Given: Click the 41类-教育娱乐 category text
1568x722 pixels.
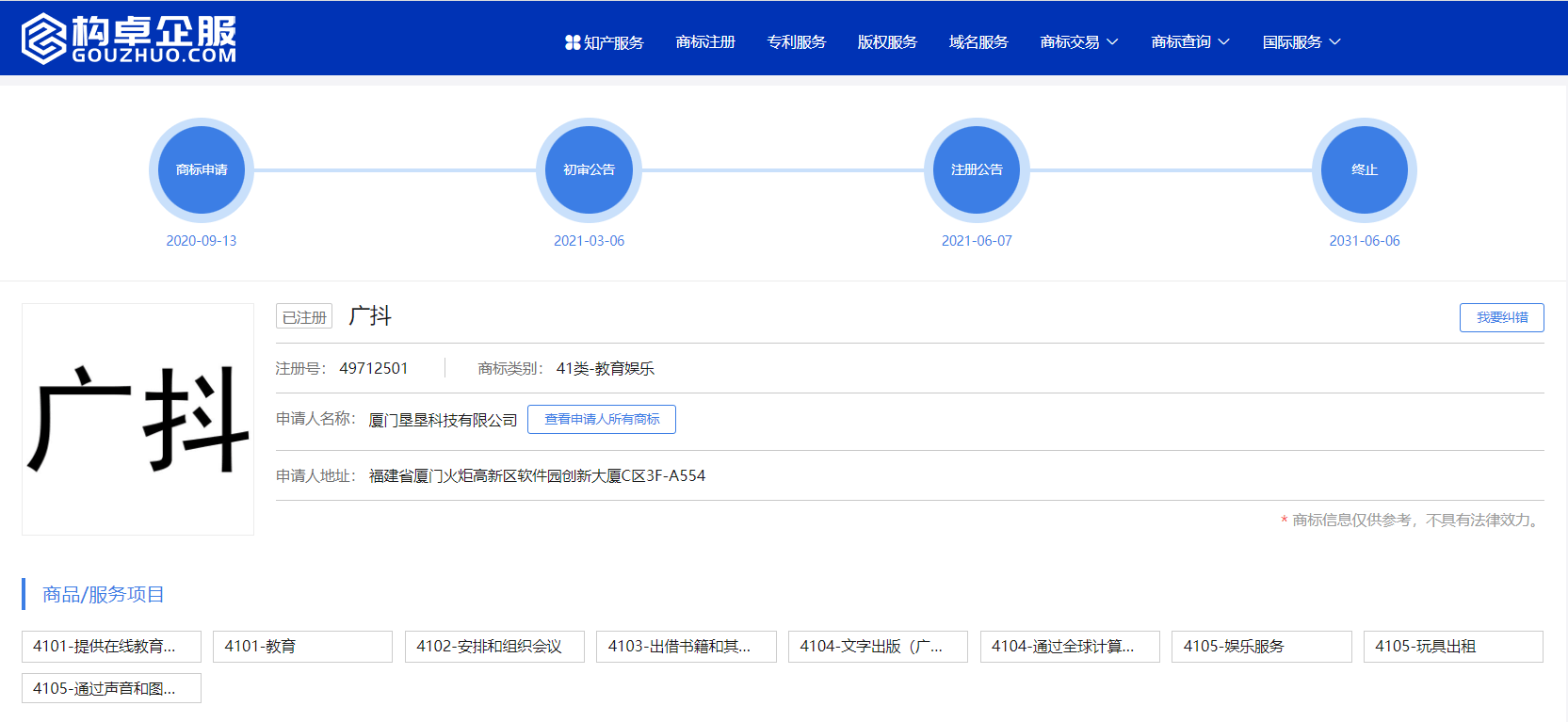Looking at the screenshot, I should 606,368.
